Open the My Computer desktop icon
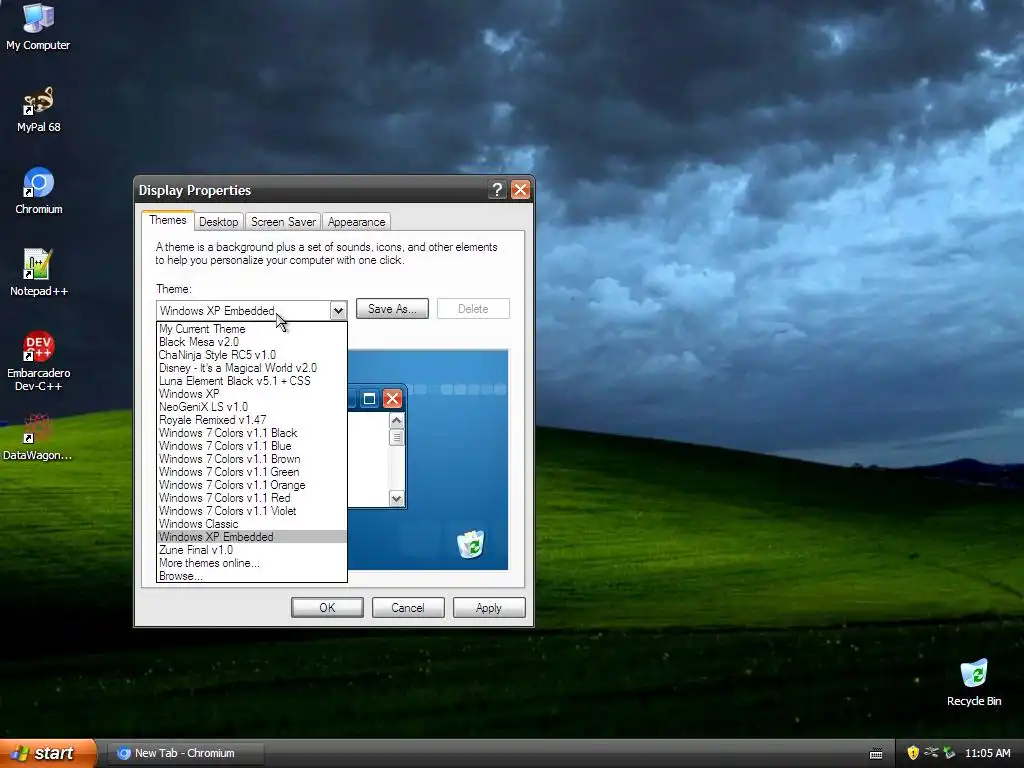This screenshot has height=768, width=1024. coord(38,27)
